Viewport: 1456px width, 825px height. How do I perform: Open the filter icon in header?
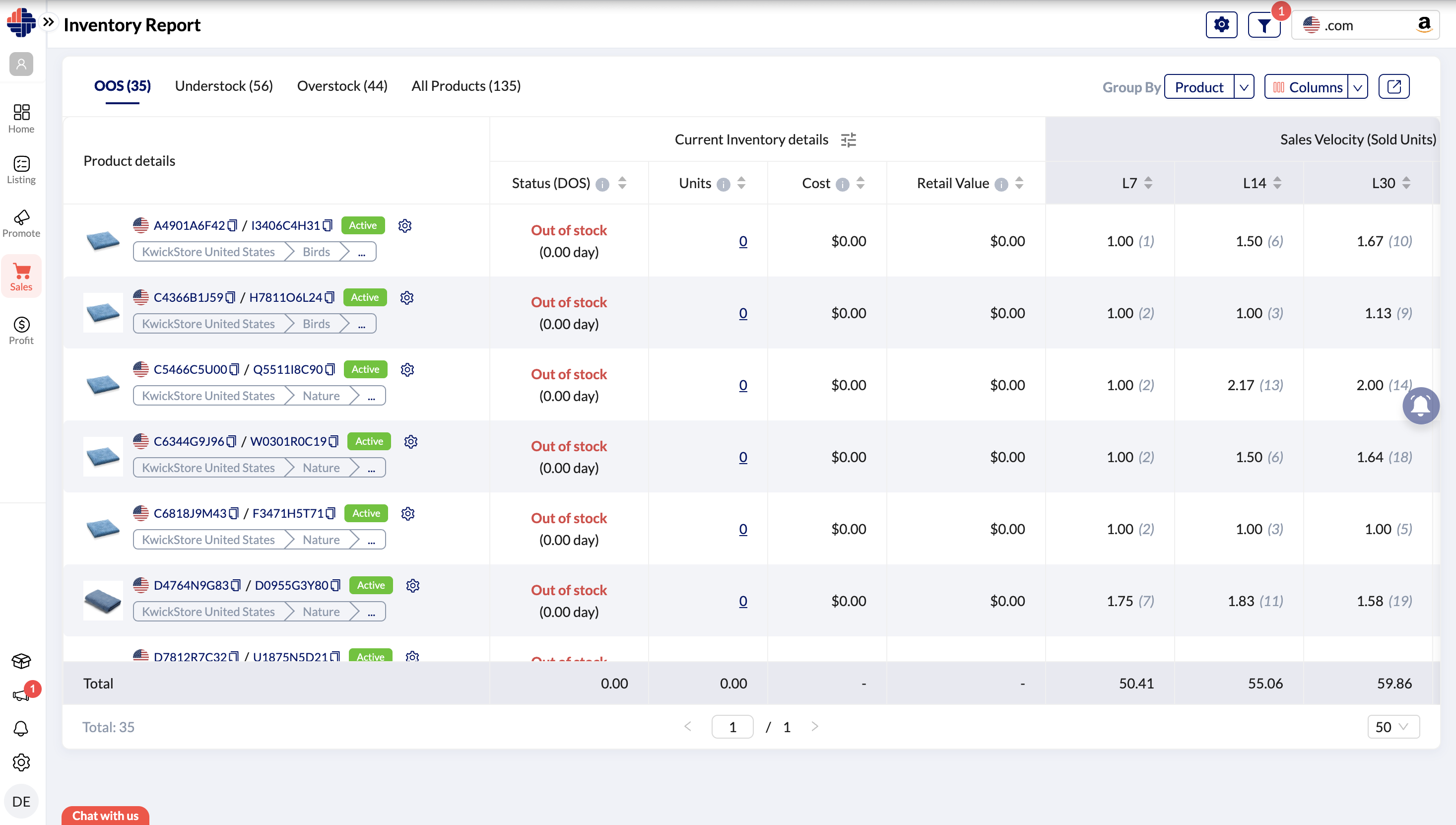pos(1263,25)
